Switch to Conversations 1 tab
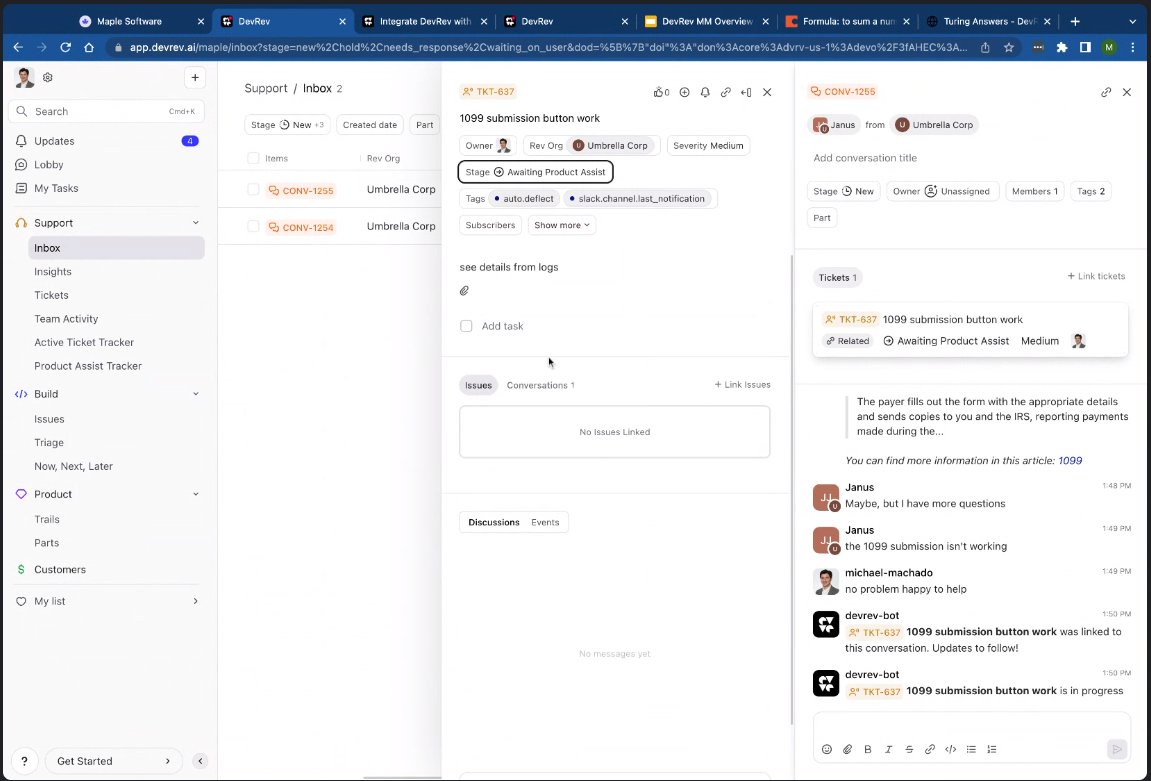1151x781 pixels. (540, 385)
